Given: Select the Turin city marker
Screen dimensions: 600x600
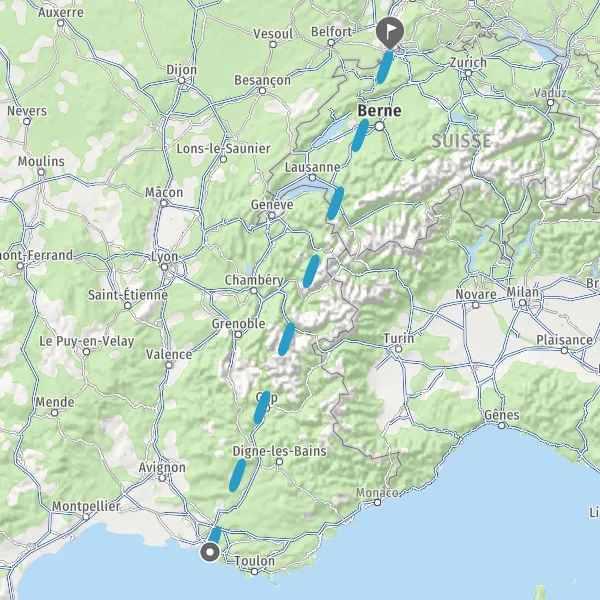Looking at the screenshot, I should [398, 349].
